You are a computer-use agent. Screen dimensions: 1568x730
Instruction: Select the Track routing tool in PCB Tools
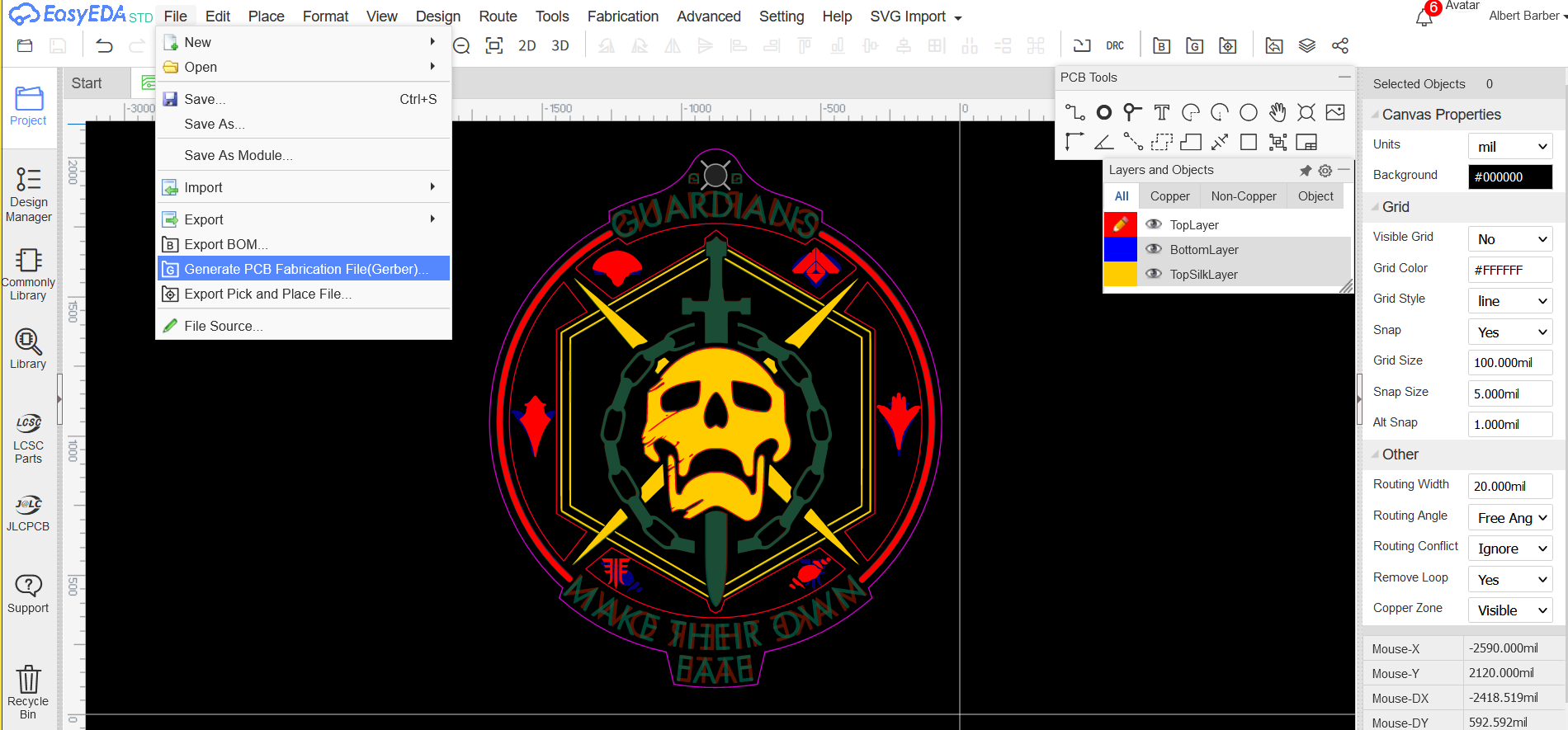[1074, 112]
